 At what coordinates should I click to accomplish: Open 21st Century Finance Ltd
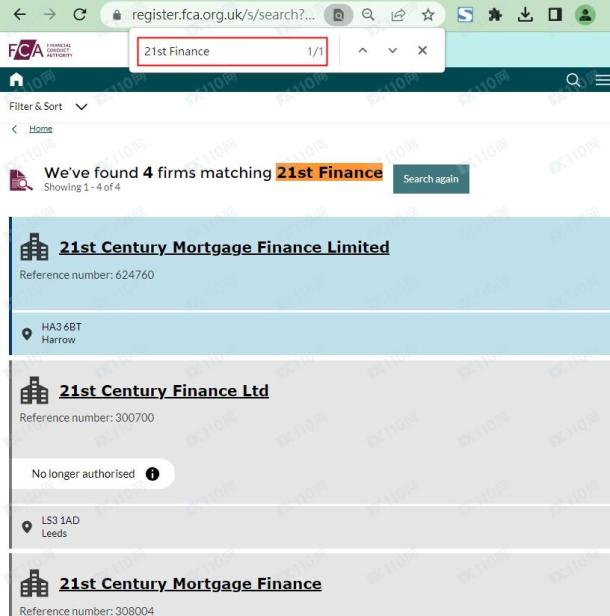(x=164, y=391)
